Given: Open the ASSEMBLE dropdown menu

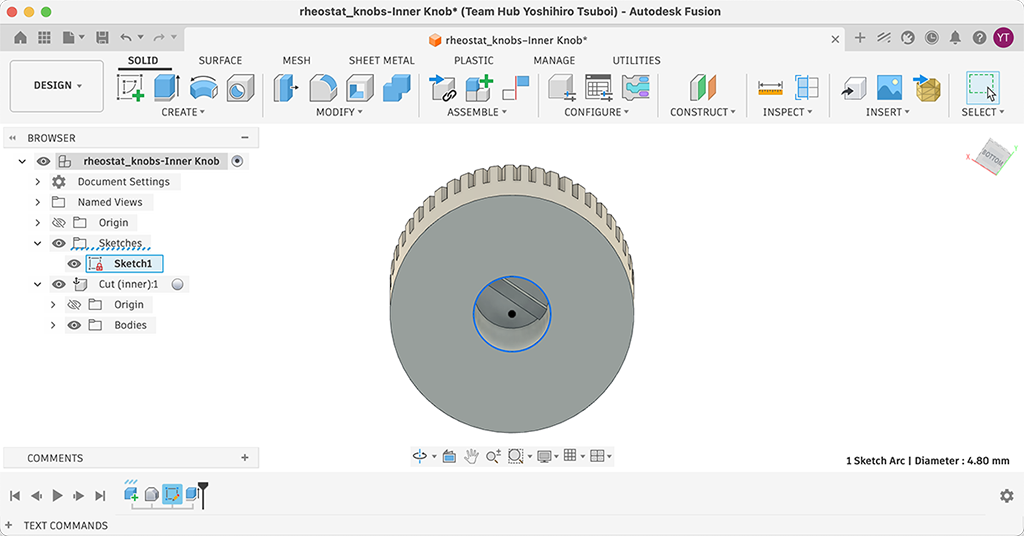Looking at the screenshot, I should (x=477, y=112).
